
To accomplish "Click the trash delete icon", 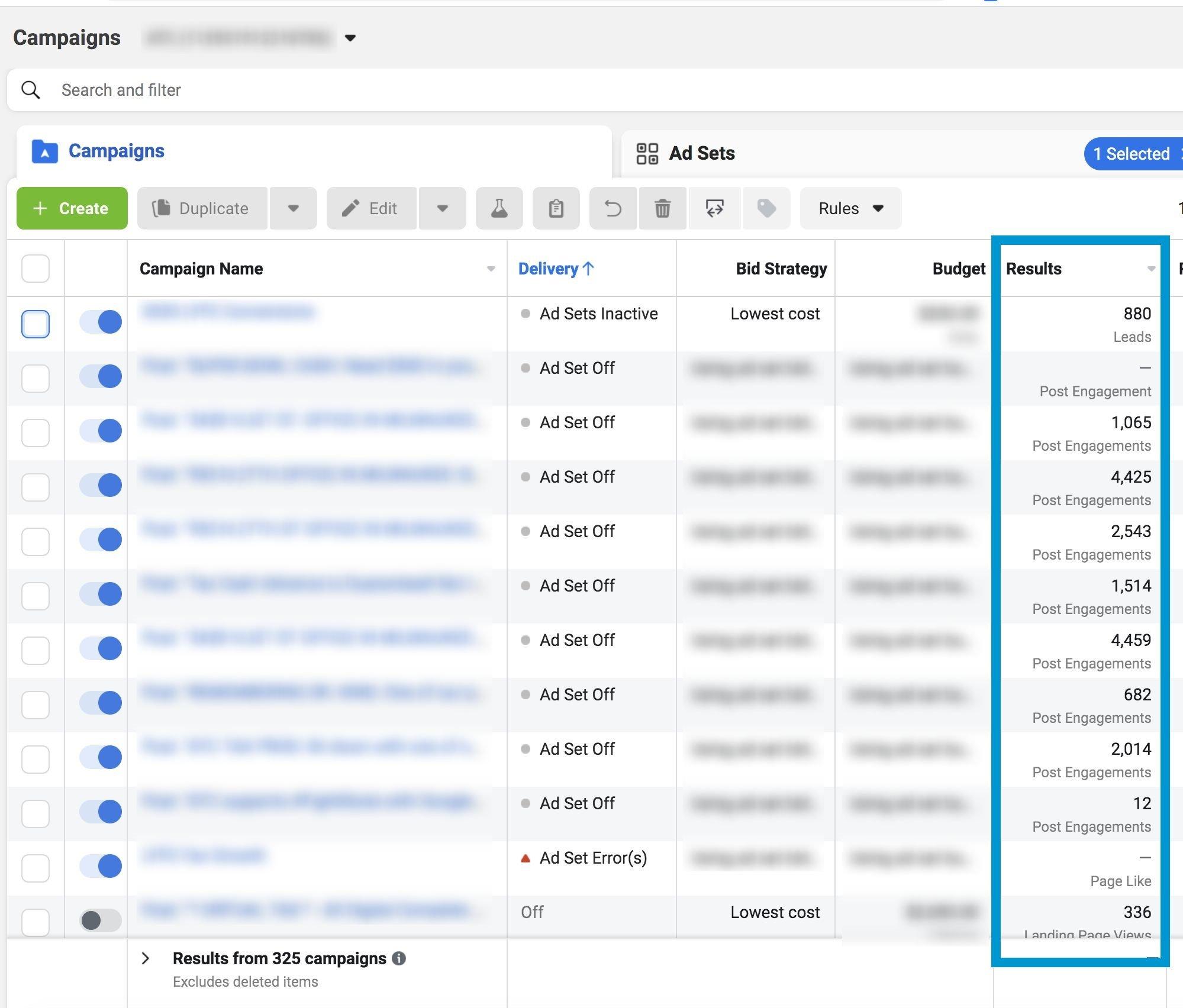I will [662, 208].
